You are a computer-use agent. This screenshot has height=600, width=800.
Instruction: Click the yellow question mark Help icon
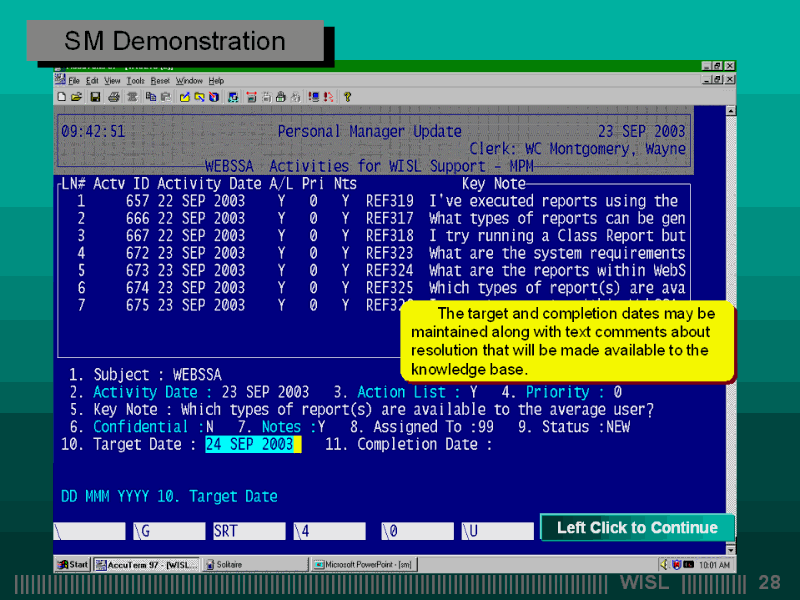click(347, 97)
